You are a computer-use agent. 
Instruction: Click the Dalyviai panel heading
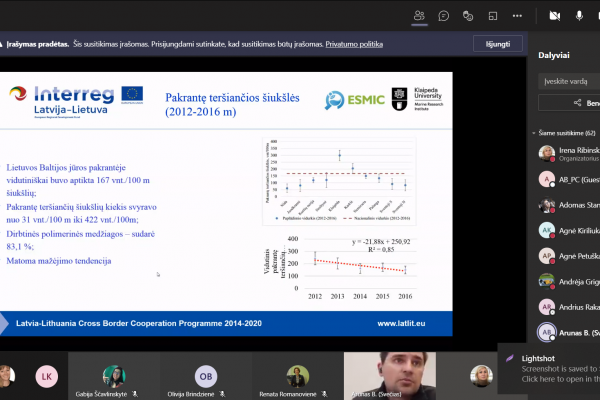point(554,55)
